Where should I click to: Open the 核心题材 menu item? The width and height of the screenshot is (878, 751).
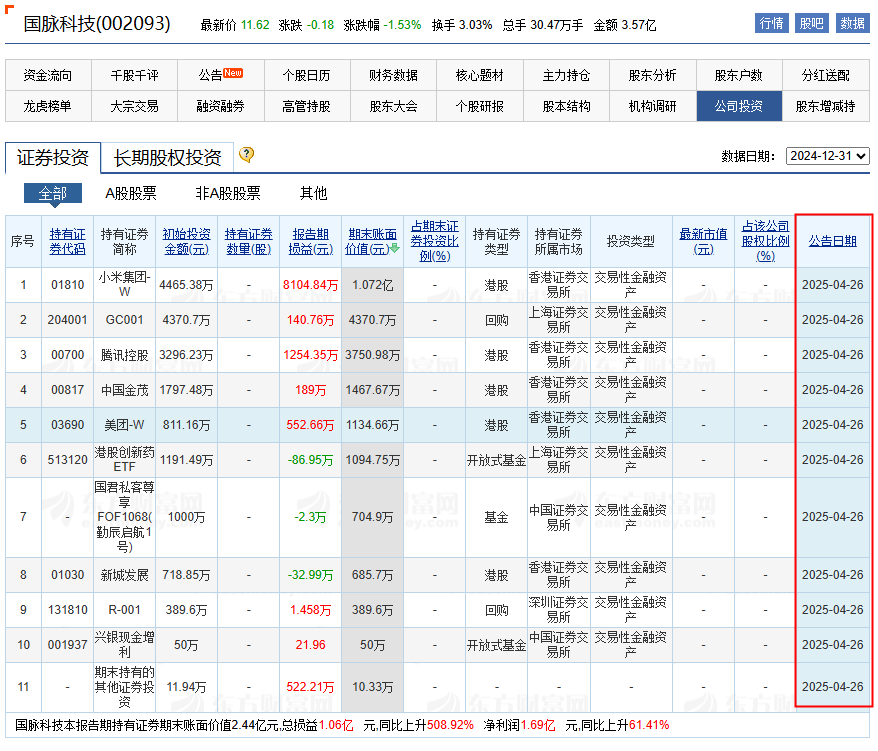480,76
